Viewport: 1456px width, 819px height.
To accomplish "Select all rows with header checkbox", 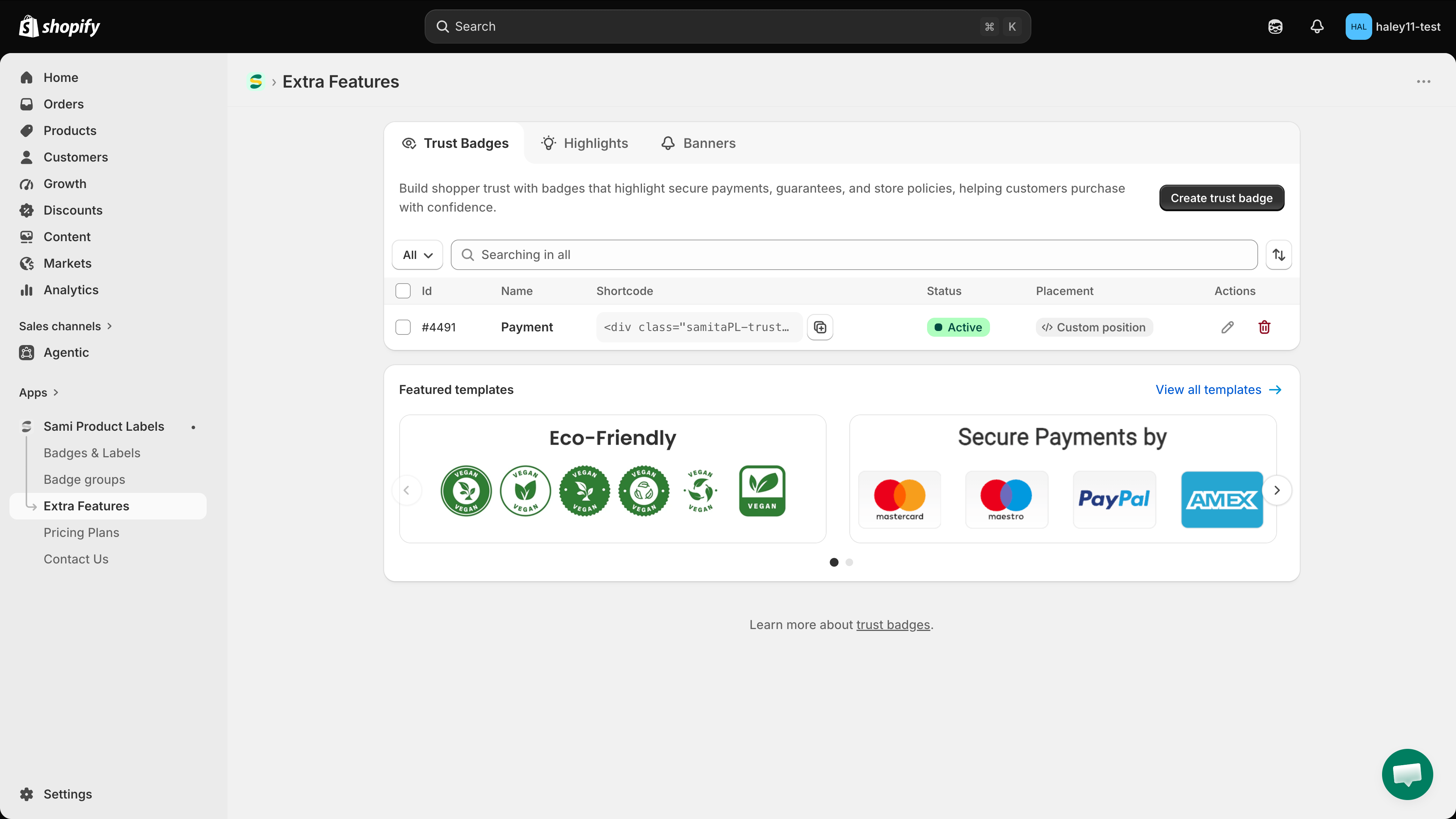I will (x=402, y=291).
